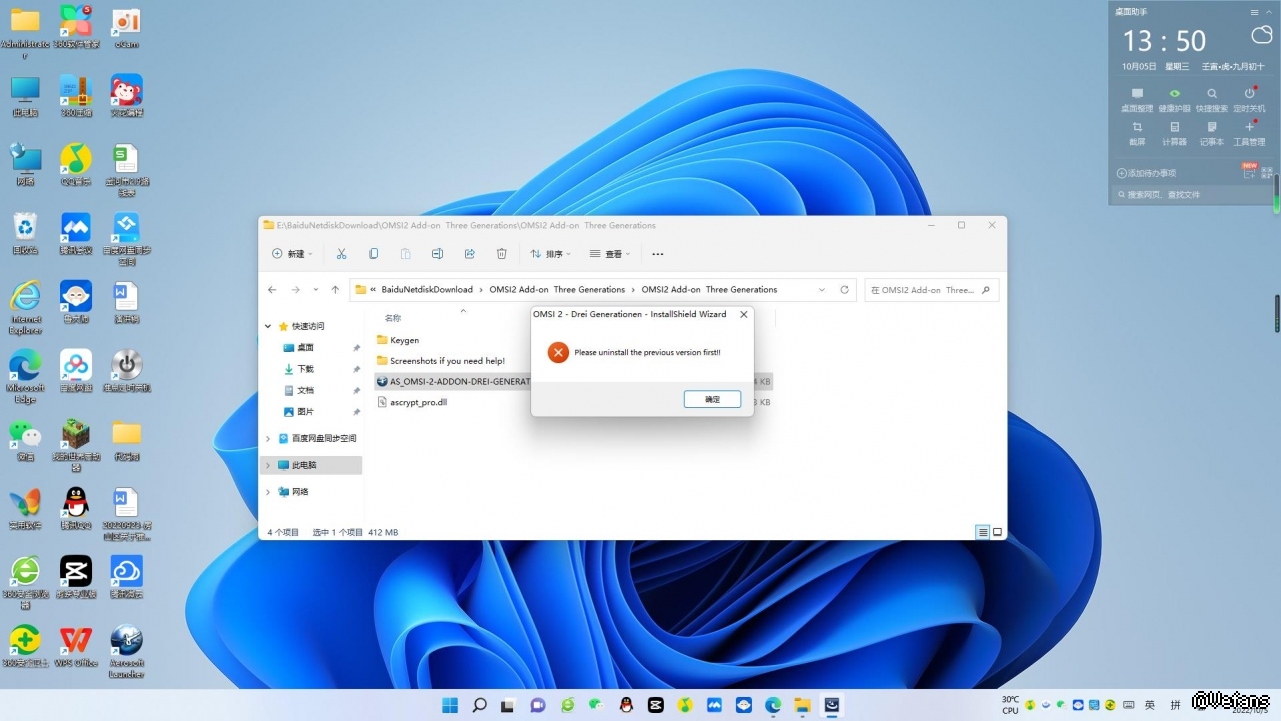Click the refresh button in address bar
1281x721 pixels.
coord(844,290)
